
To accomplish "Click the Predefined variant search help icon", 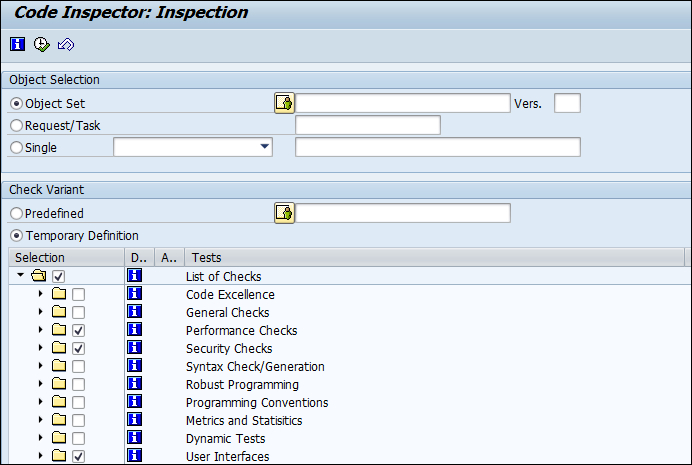I will [x=284, y=214].
